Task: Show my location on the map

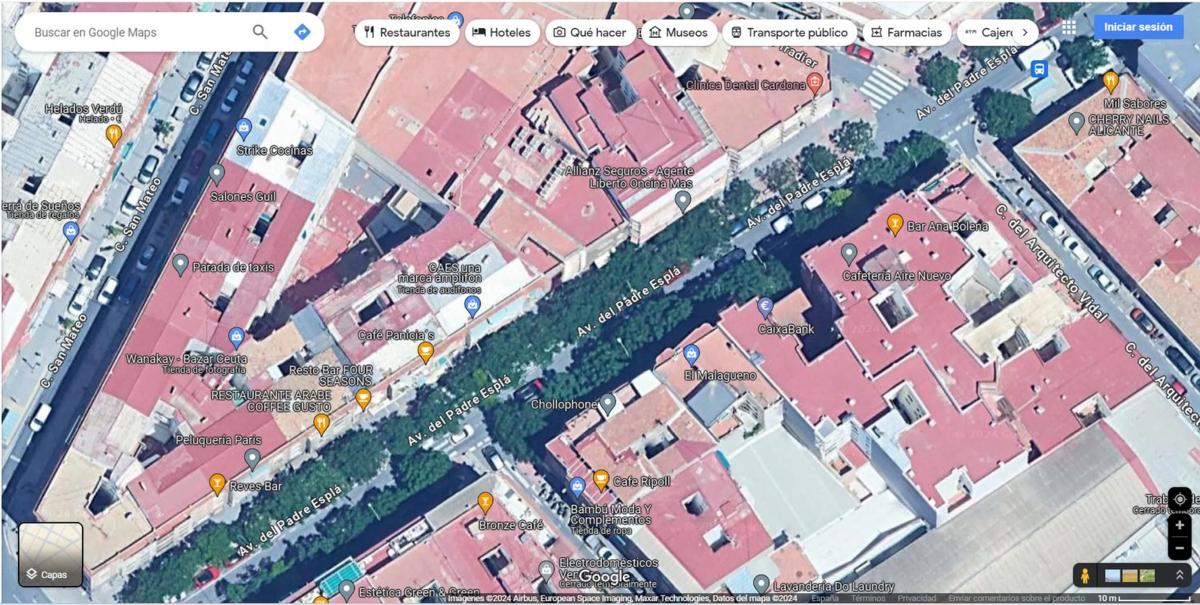Action: pyautogui.click(x=1179, y=499)
